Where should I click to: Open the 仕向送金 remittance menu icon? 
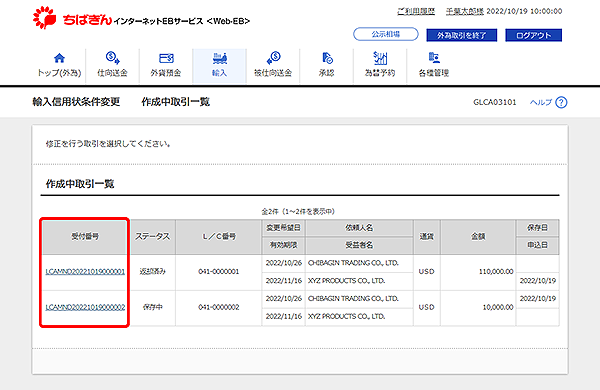point(112,58)
